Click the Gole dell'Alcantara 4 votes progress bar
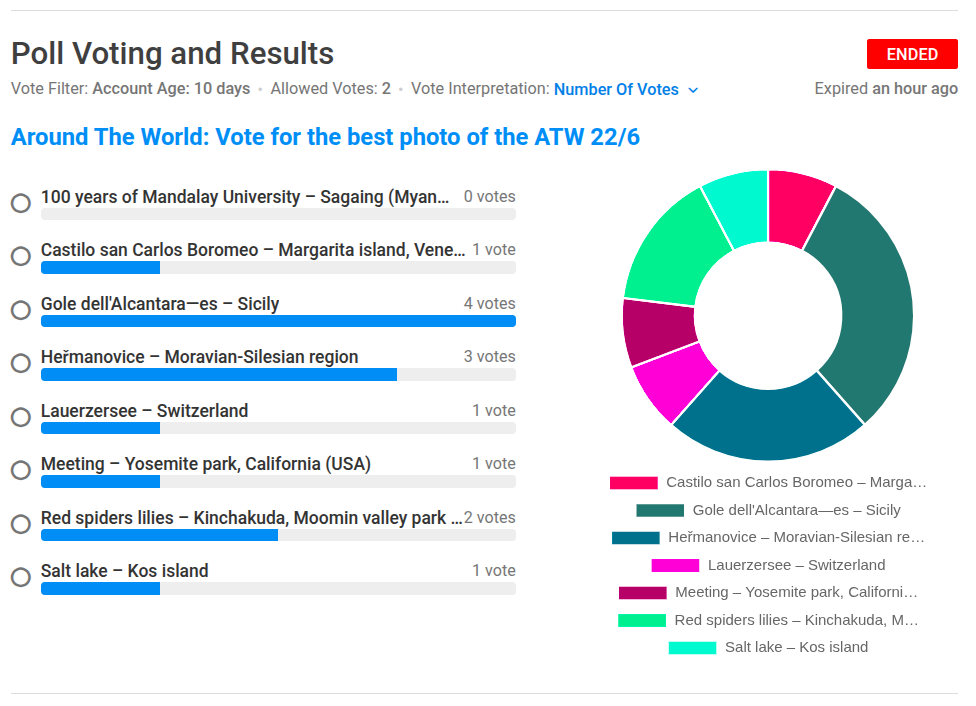Screen dimensions: 976x706 [278, 321]
